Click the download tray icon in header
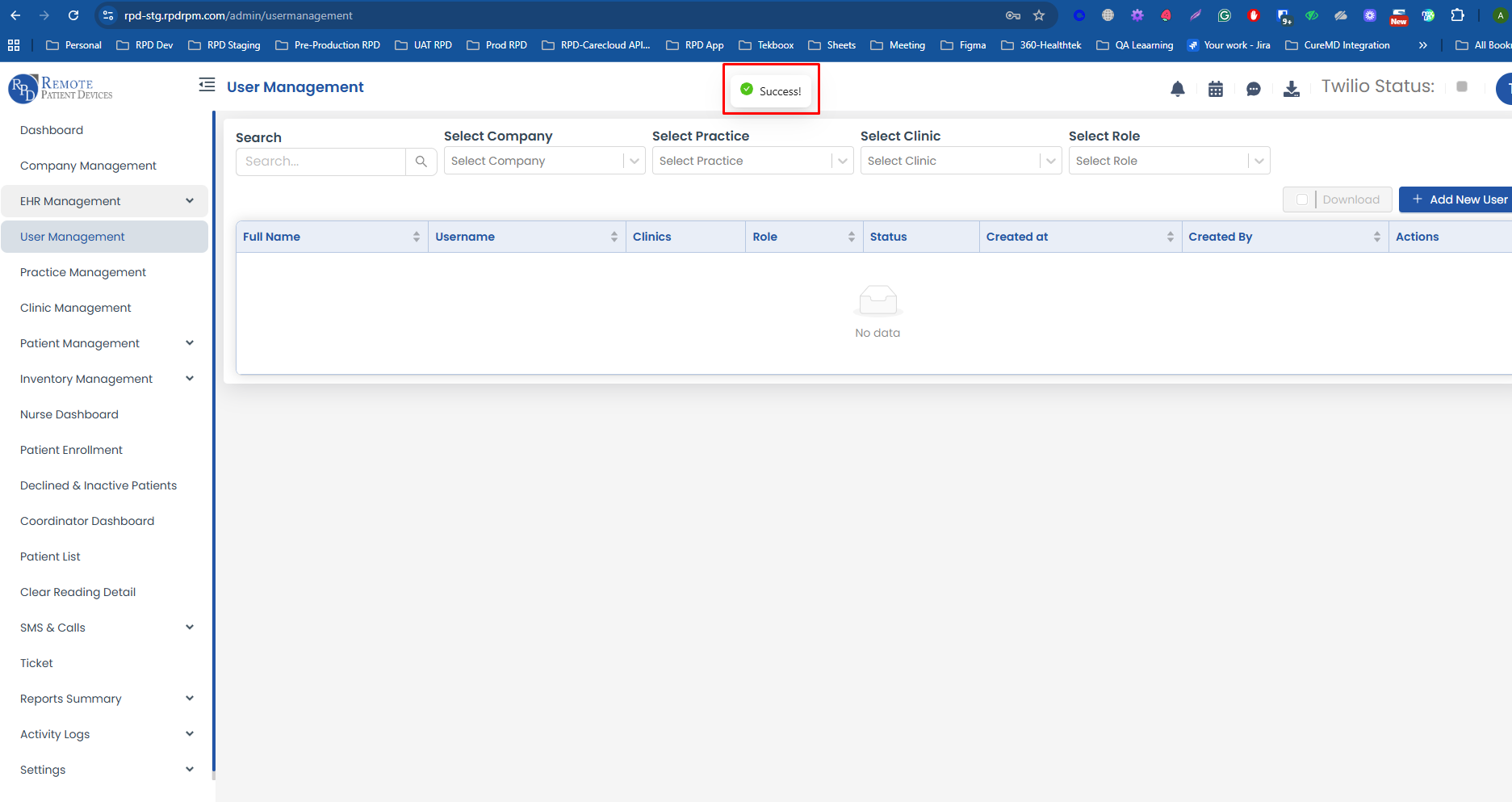Viewport: 1512px width, 802px height. pyautogui.click(x=1291, y=89)
